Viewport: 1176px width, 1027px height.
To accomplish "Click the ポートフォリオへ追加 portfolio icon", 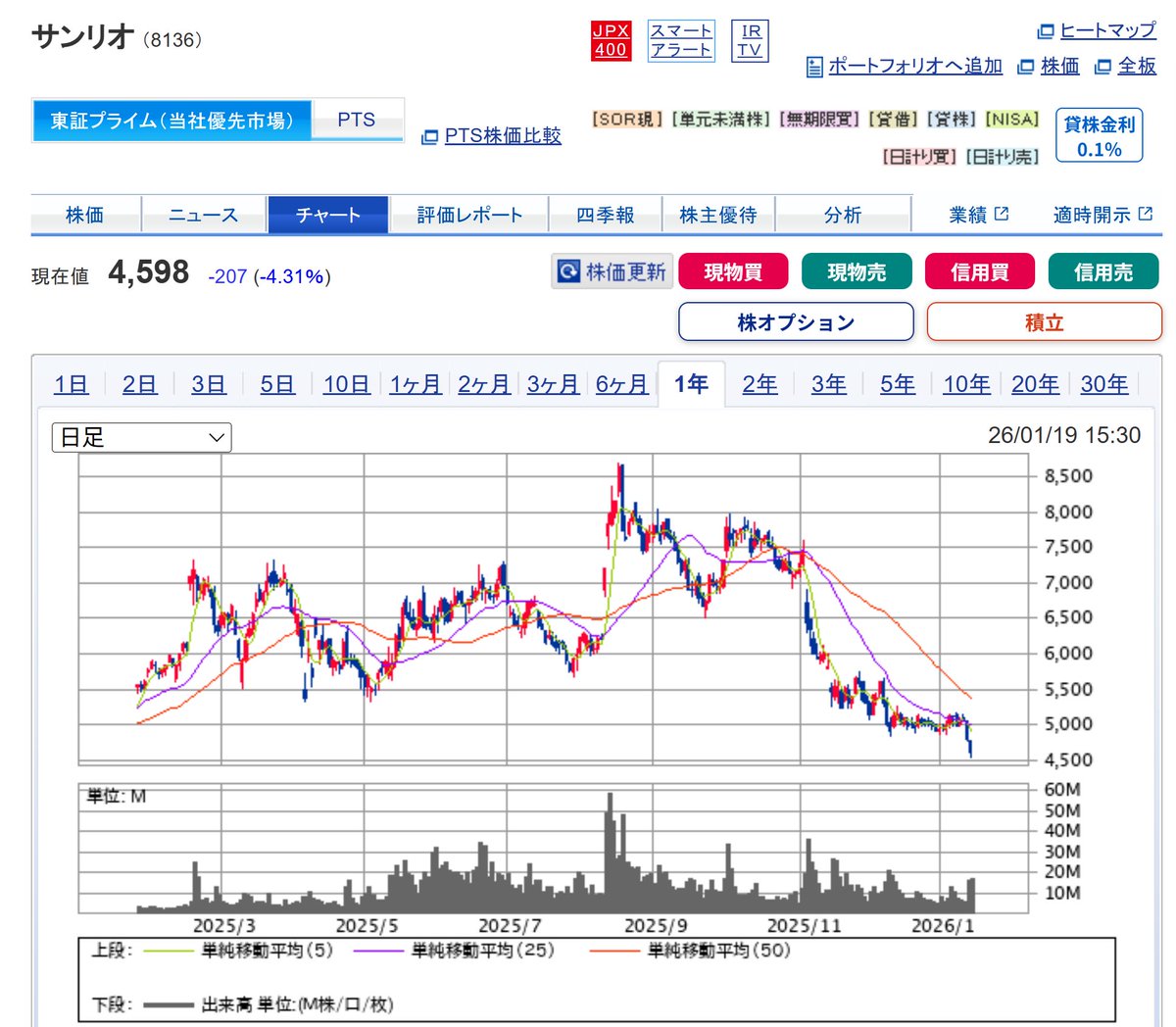I will [813, 67].
